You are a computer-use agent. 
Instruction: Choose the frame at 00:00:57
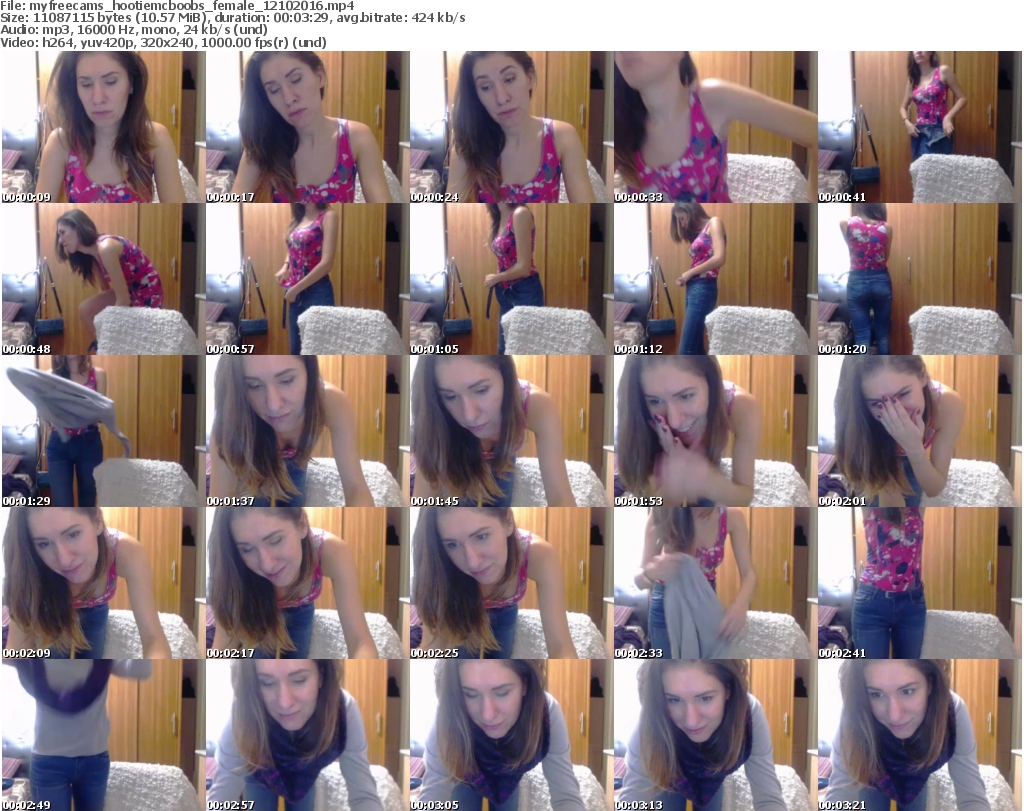coord(308,279)
